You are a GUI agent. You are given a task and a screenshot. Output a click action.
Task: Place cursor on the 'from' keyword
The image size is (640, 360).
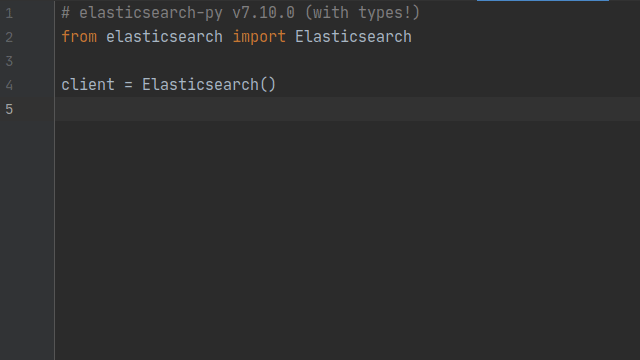(79, 37)
